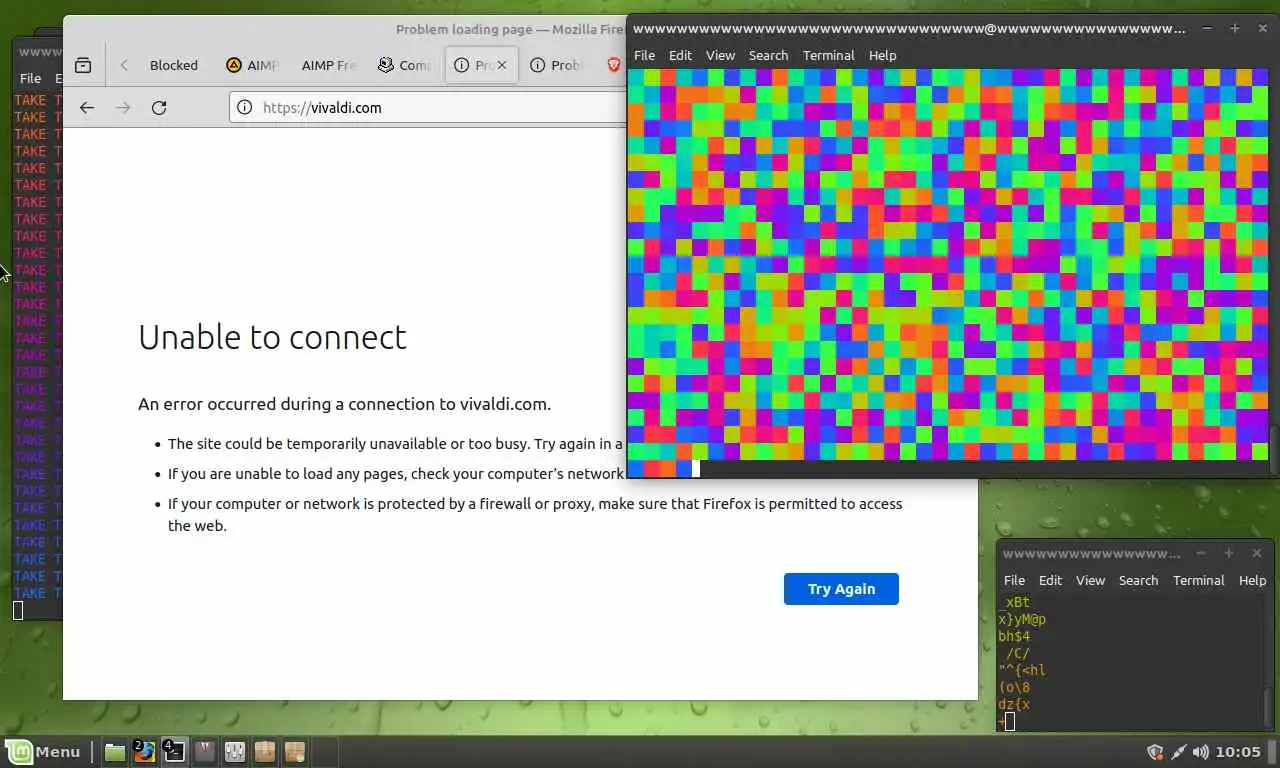Screen dimensions: 1280x768
Task: Open Terminal menu in the small bottom-right terminal
Action: click(1198, 580)
